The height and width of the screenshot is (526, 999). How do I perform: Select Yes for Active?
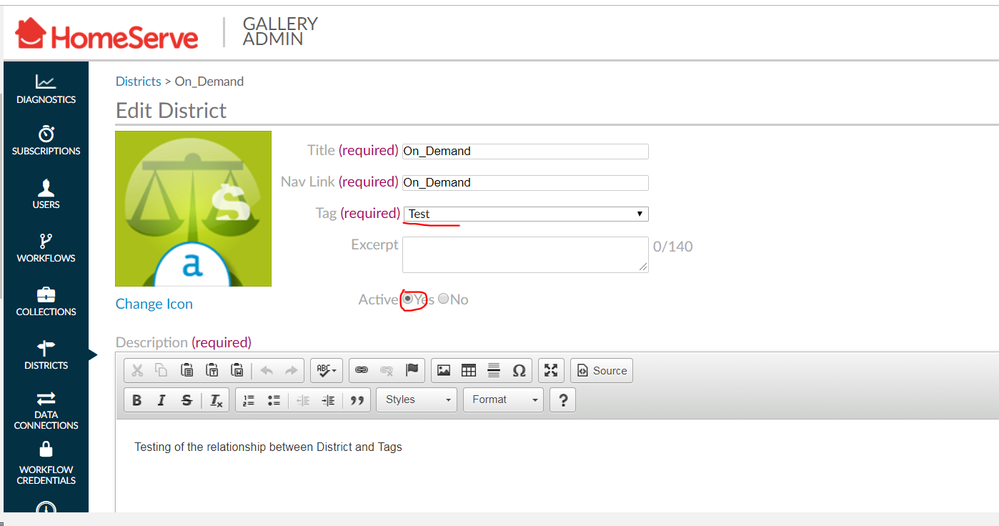click(x=408, y=299)
